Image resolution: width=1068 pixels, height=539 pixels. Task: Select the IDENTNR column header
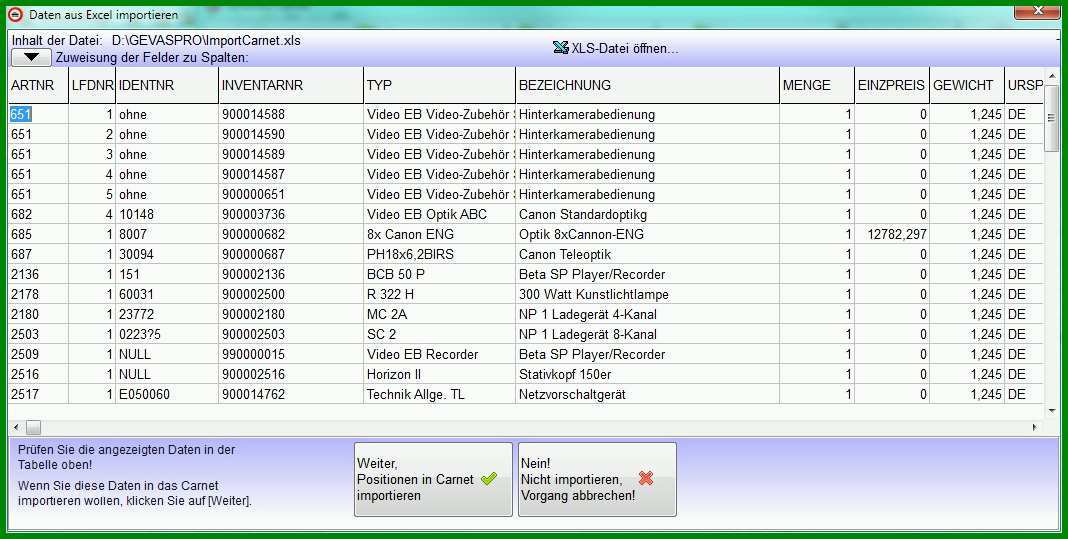point(168,85)
